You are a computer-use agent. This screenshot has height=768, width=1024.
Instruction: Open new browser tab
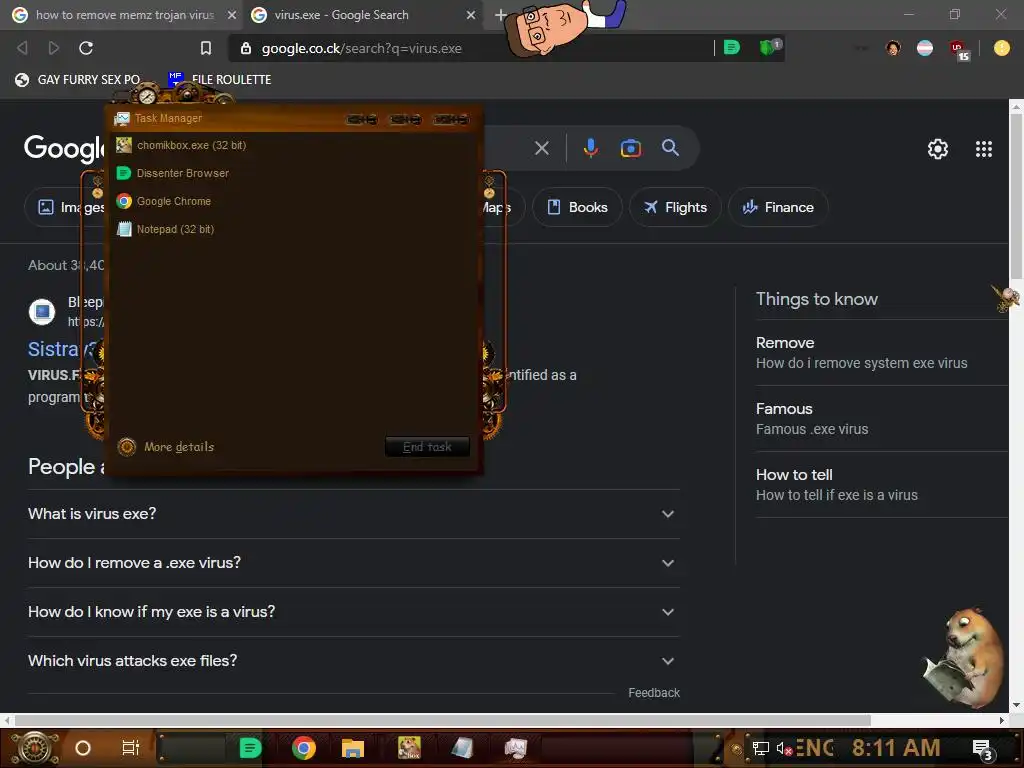tap(501, 14)
